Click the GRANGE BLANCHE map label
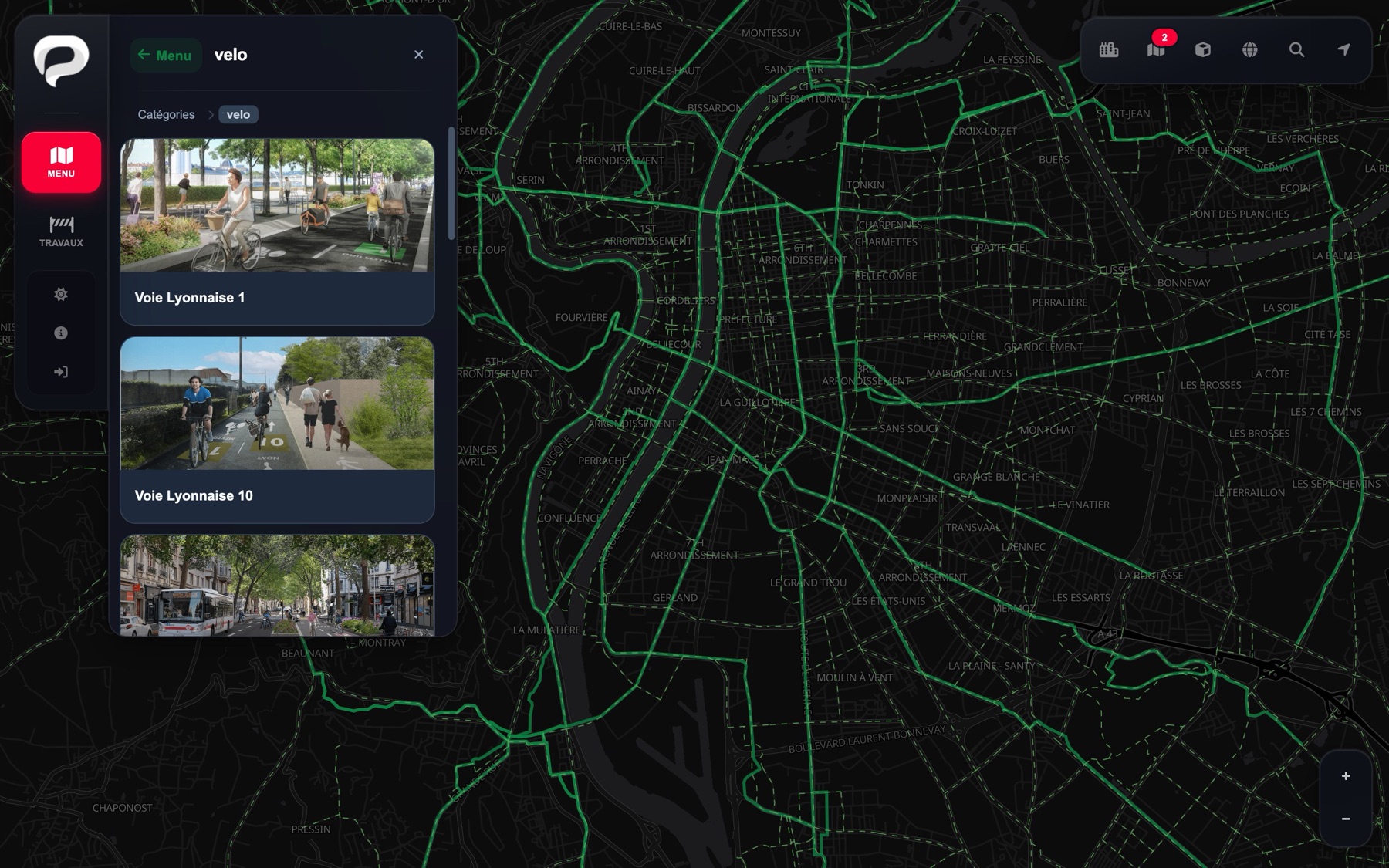1389x868 pixels. click(x=996, y=477)
